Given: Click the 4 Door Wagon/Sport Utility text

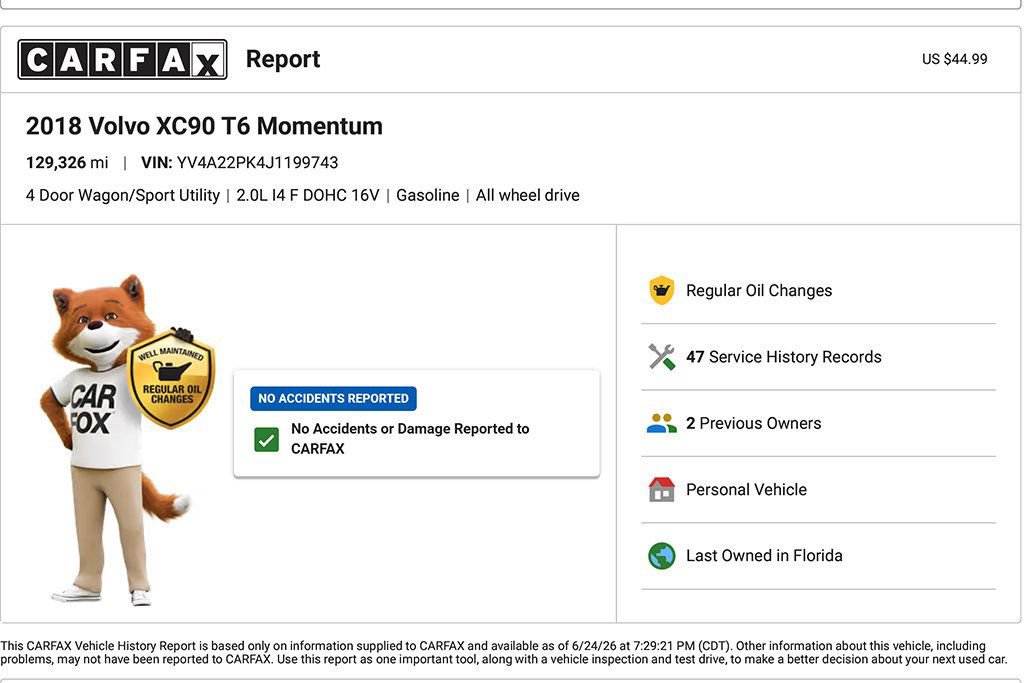Looking at the screenshot, I should [123, 195].
